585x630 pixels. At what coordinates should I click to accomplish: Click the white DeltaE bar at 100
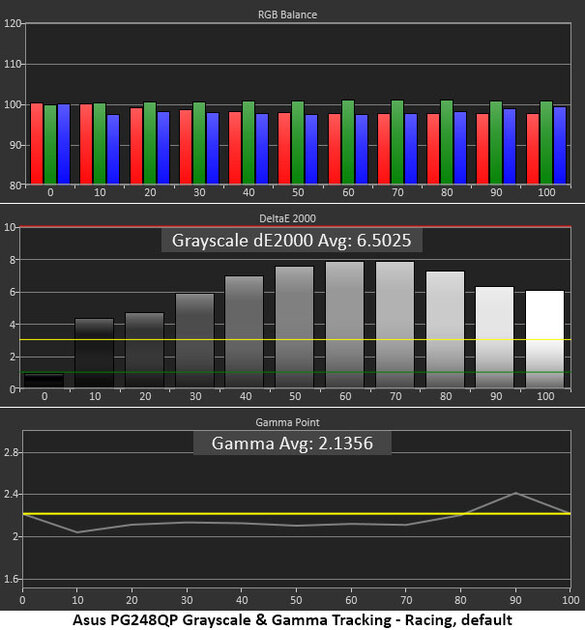pyautogui.click(x=545, y=339)
